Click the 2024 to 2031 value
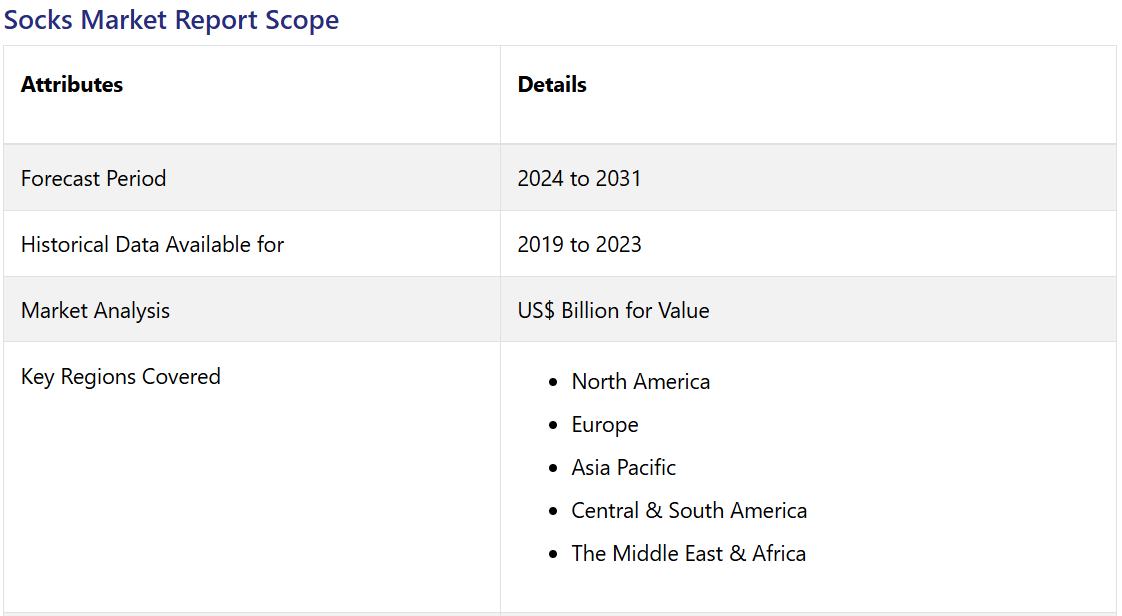 tap(579, 179)
